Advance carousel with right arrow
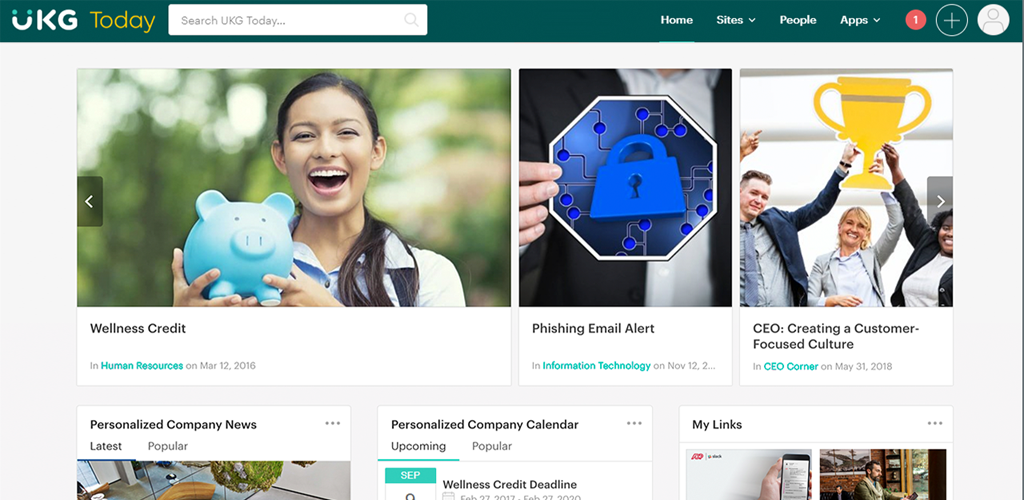The height and width of the screenshot is (500, 1024). click(x=940, y=202)
